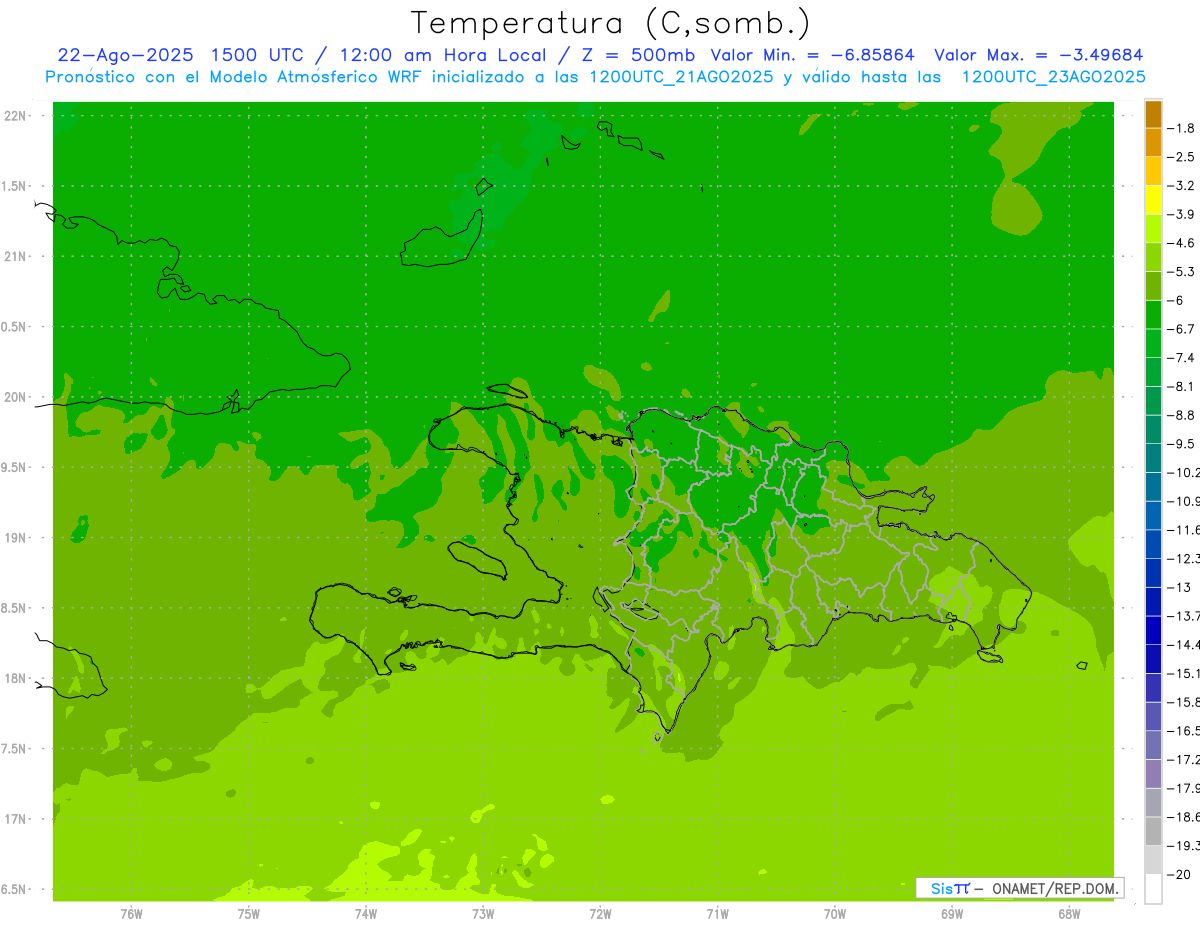Click the "-20" colorbar value
Image resolution: width=1200 pixels, height=927 pixels.
[x=1178, y=874]
